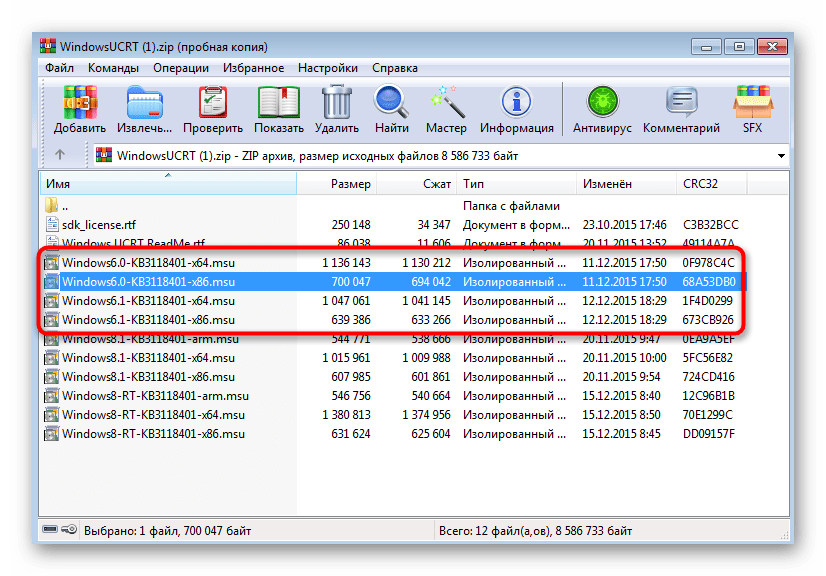
Task: Click date 15.12.2015 8:50
Action: click(x=621, y=414)
